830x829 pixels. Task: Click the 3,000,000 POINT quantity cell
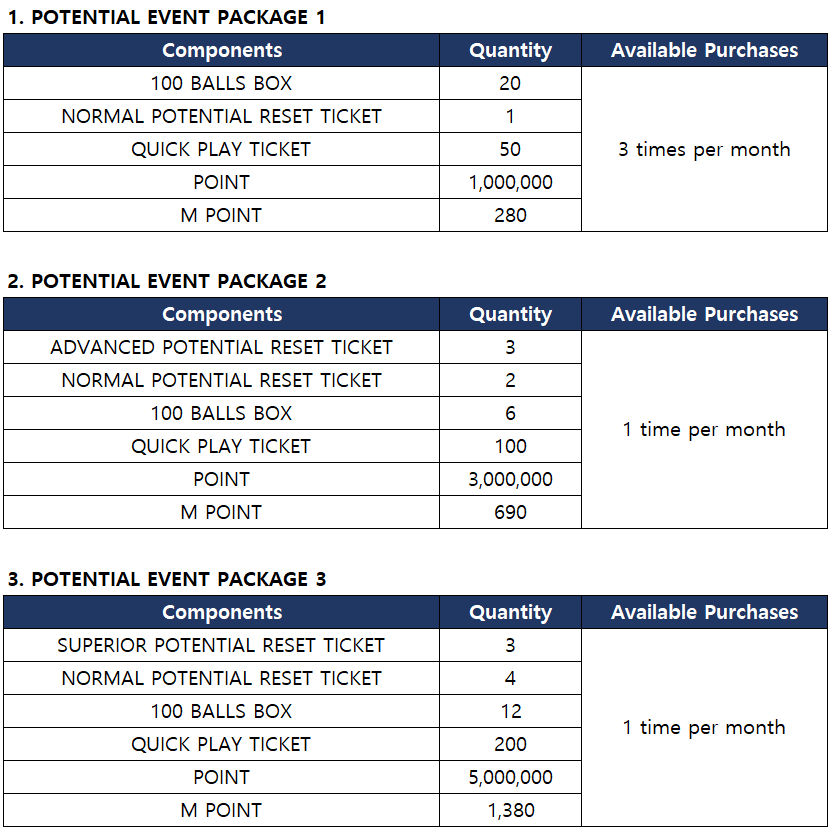510,479
